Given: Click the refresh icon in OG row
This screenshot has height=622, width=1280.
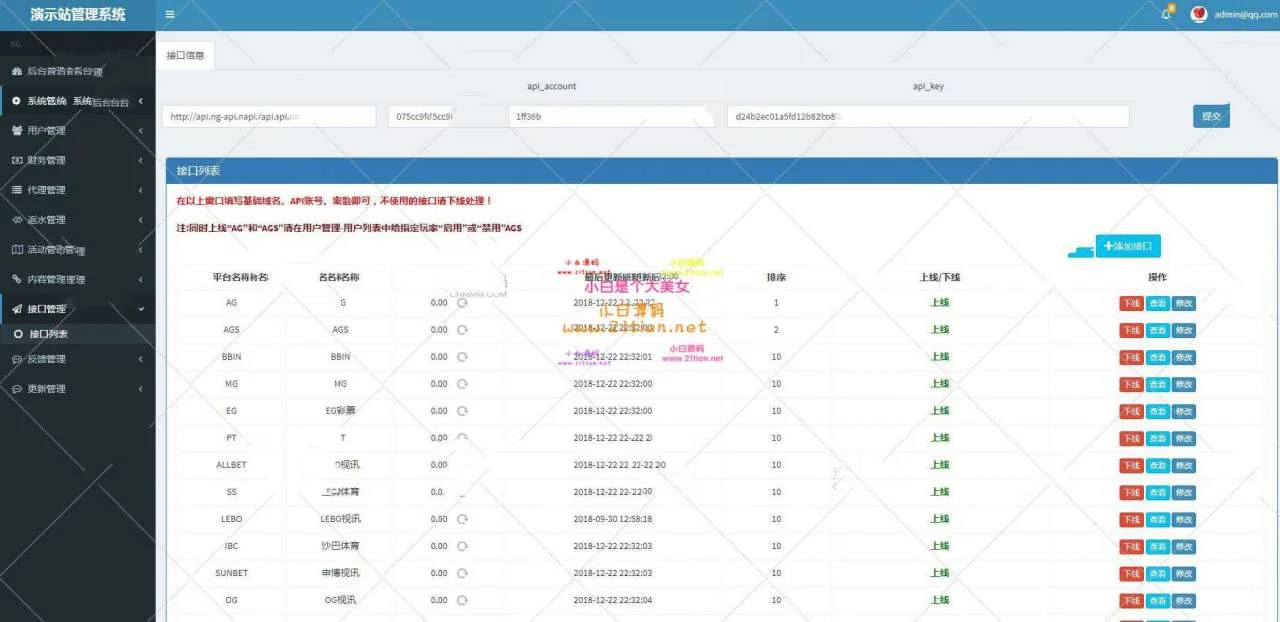Looking at the screenshot, I should (462, 600).
